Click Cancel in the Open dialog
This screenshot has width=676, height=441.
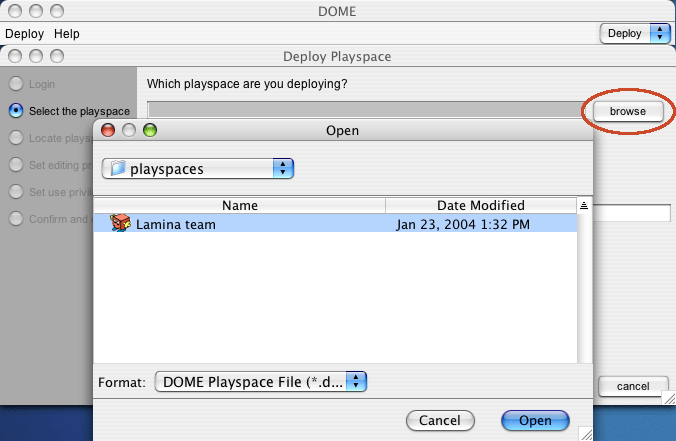[440, 420]
